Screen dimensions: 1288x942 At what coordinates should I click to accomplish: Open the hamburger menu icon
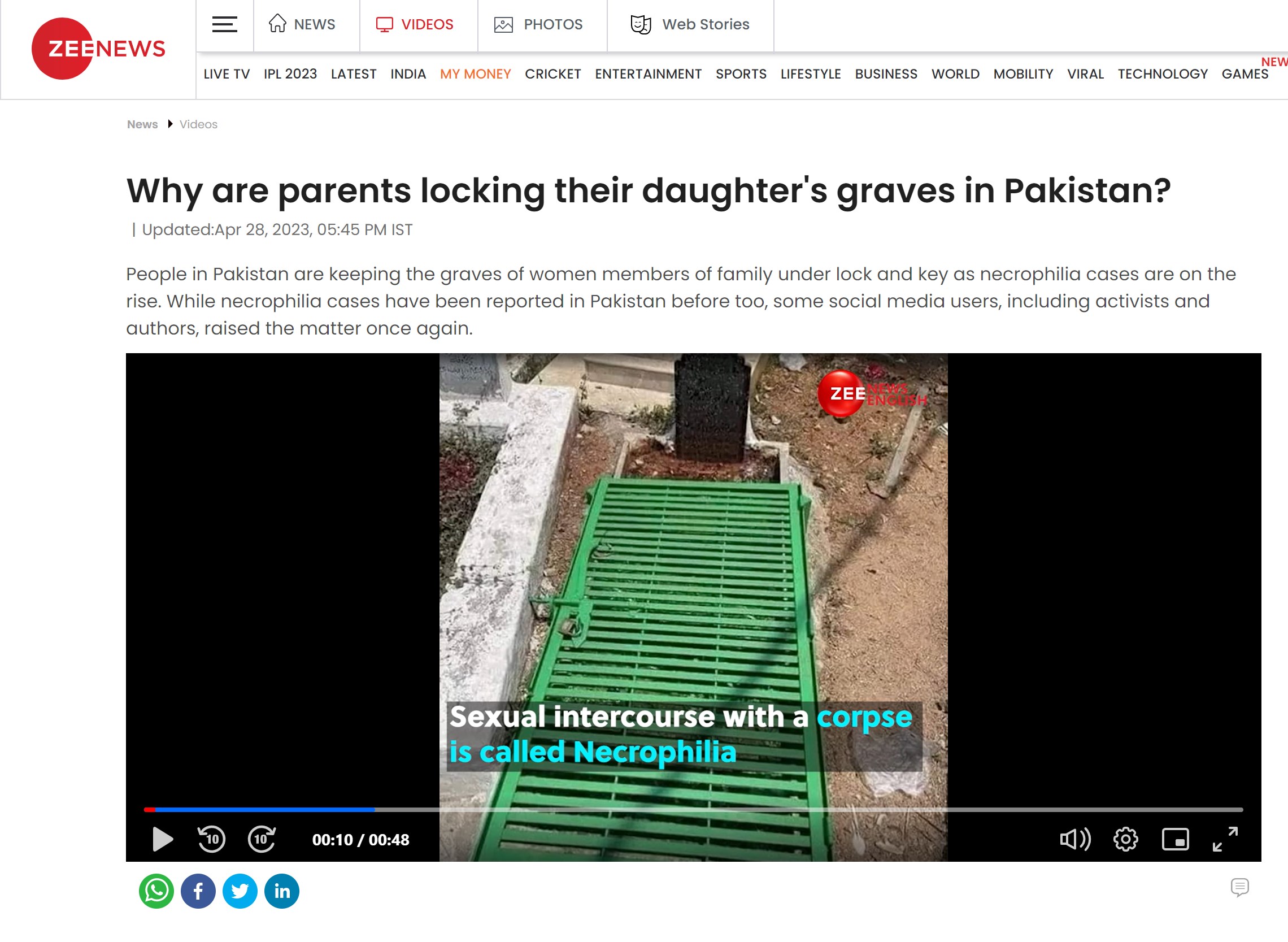[x=224, y=24]
